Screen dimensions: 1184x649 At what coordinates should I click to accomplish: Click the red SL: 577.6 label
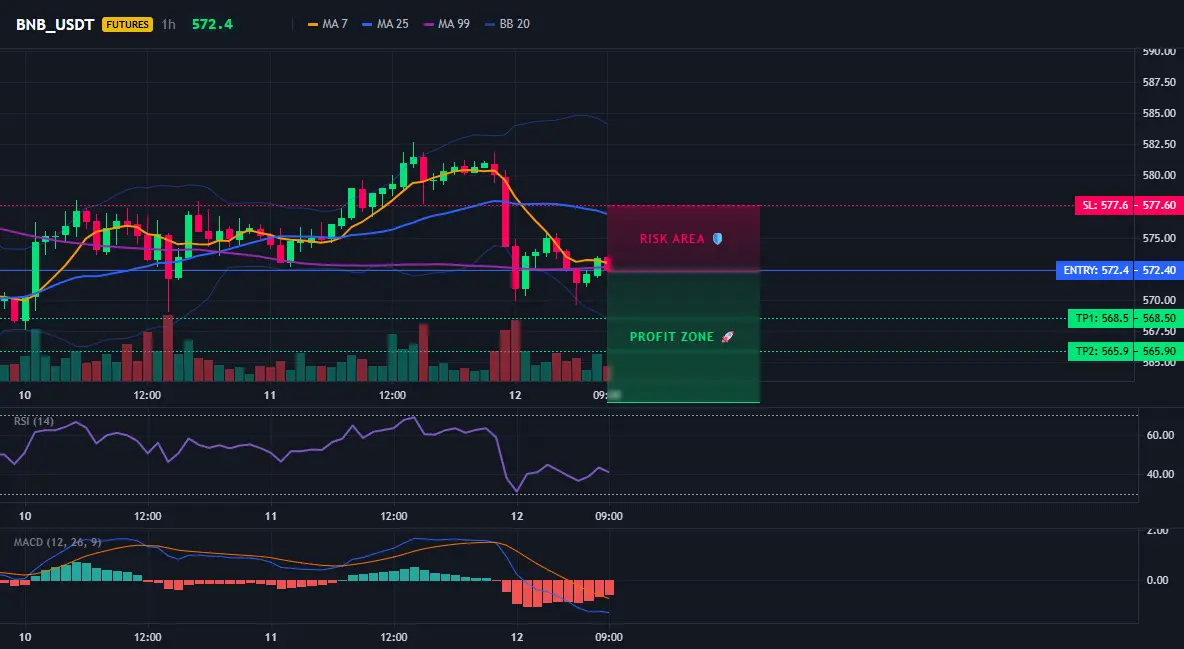pos(1104,206)
